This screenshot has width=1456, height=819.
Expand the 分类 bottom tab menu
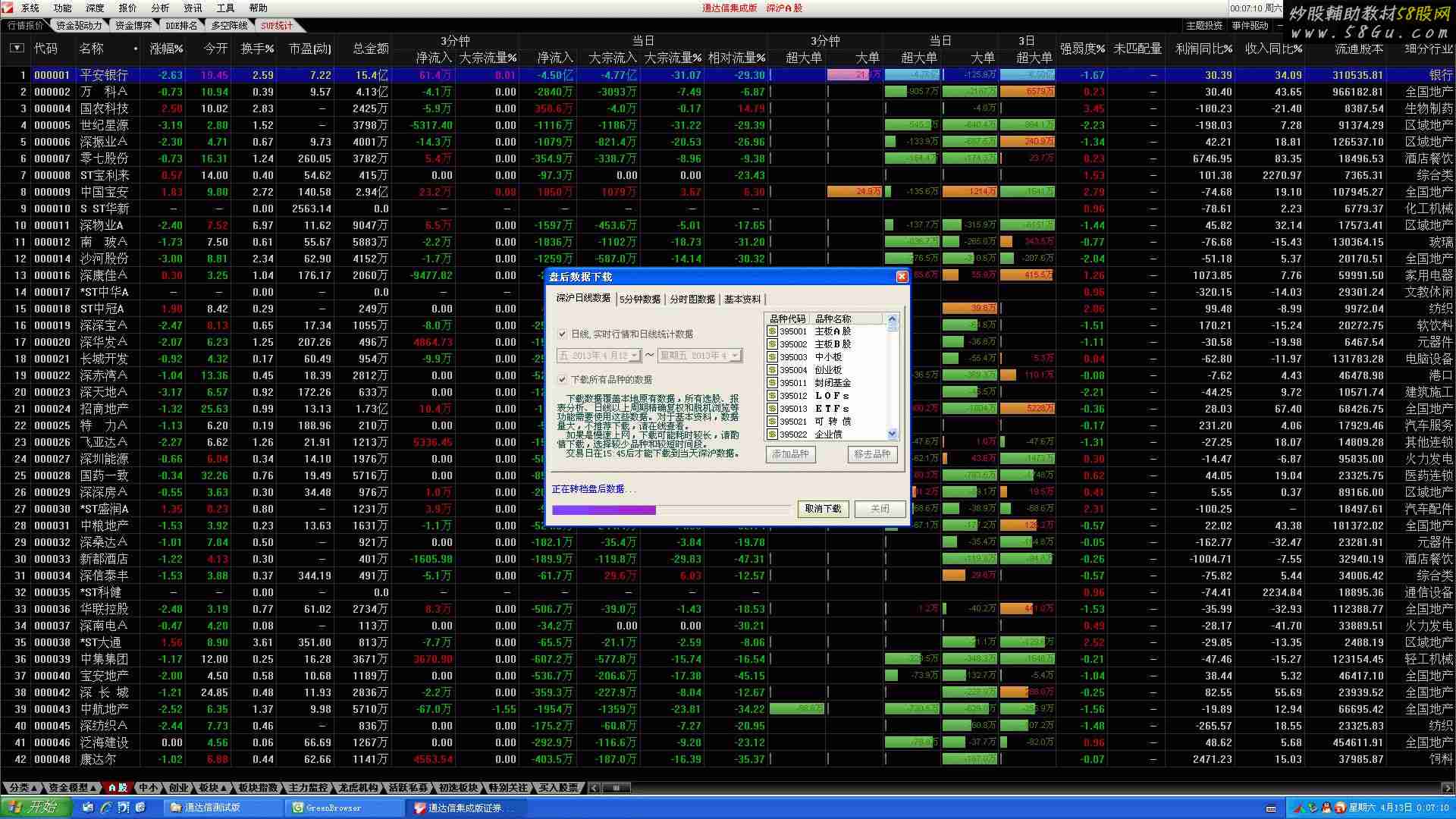[x=22, y=788]
